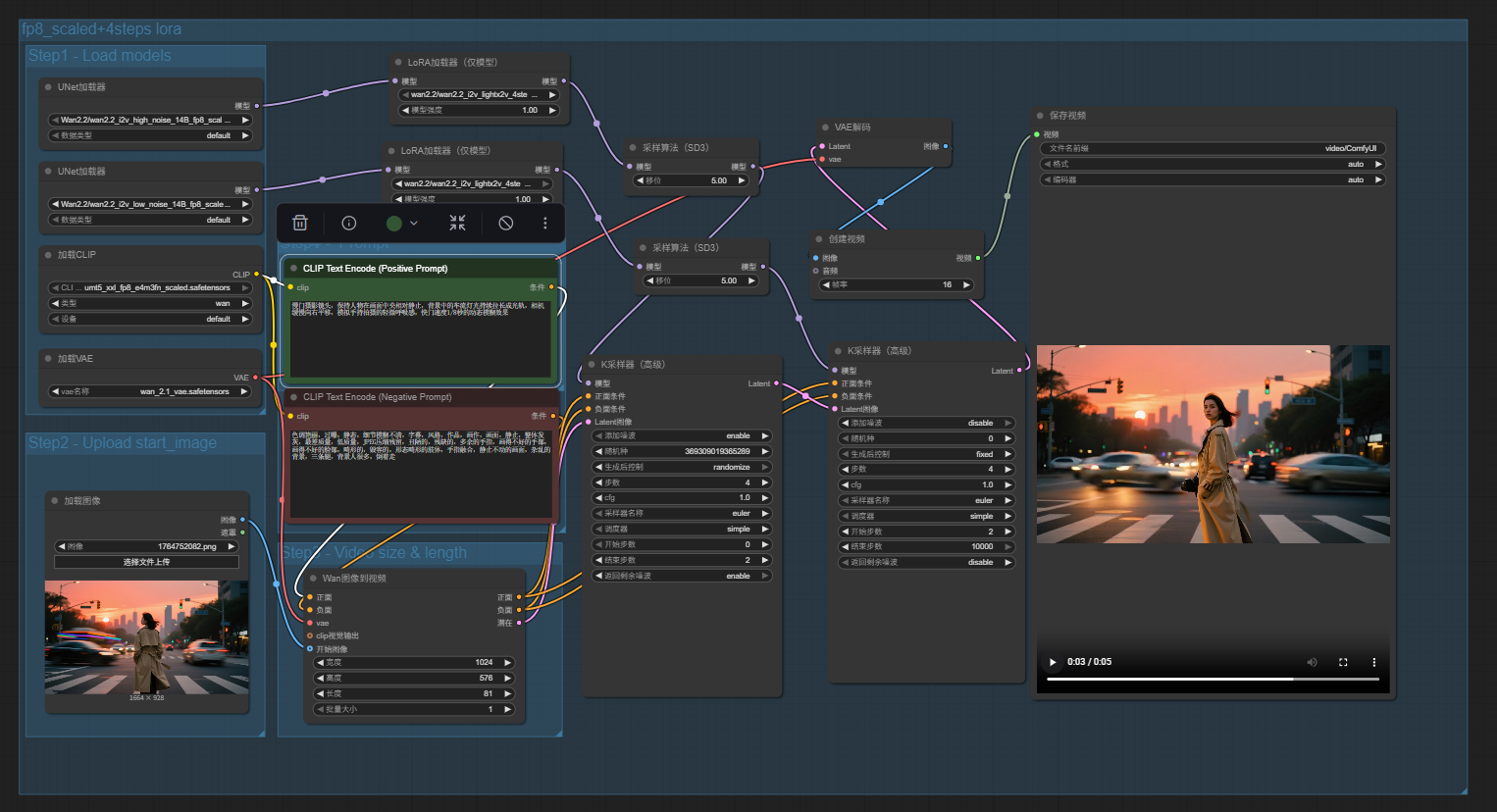Open node info from the selection toolbar
This screenshot has height=812, width=1497.
click(348, 224)
